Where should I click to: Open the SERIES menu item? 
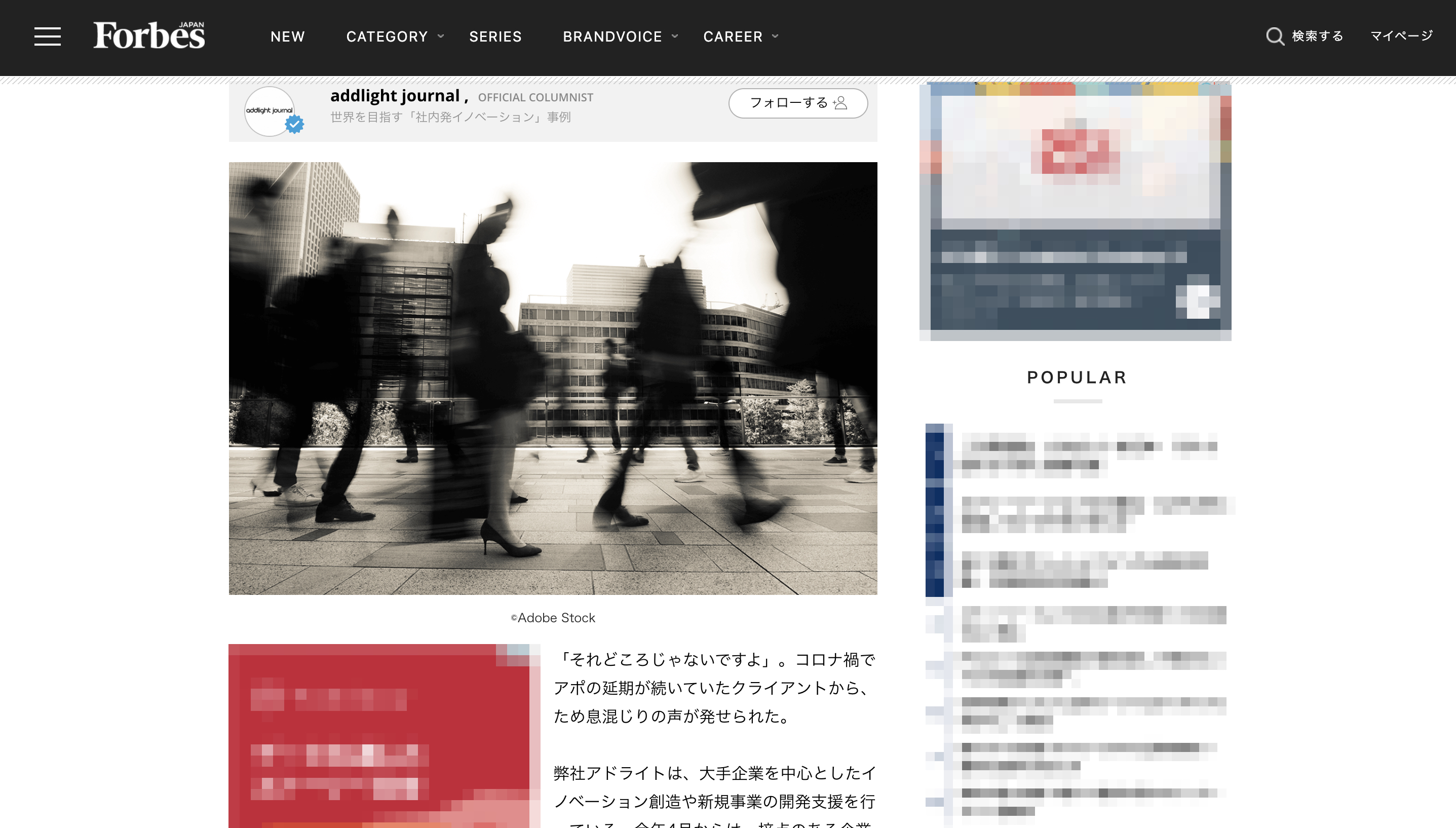pyautogui.click(x=495, y=36)
